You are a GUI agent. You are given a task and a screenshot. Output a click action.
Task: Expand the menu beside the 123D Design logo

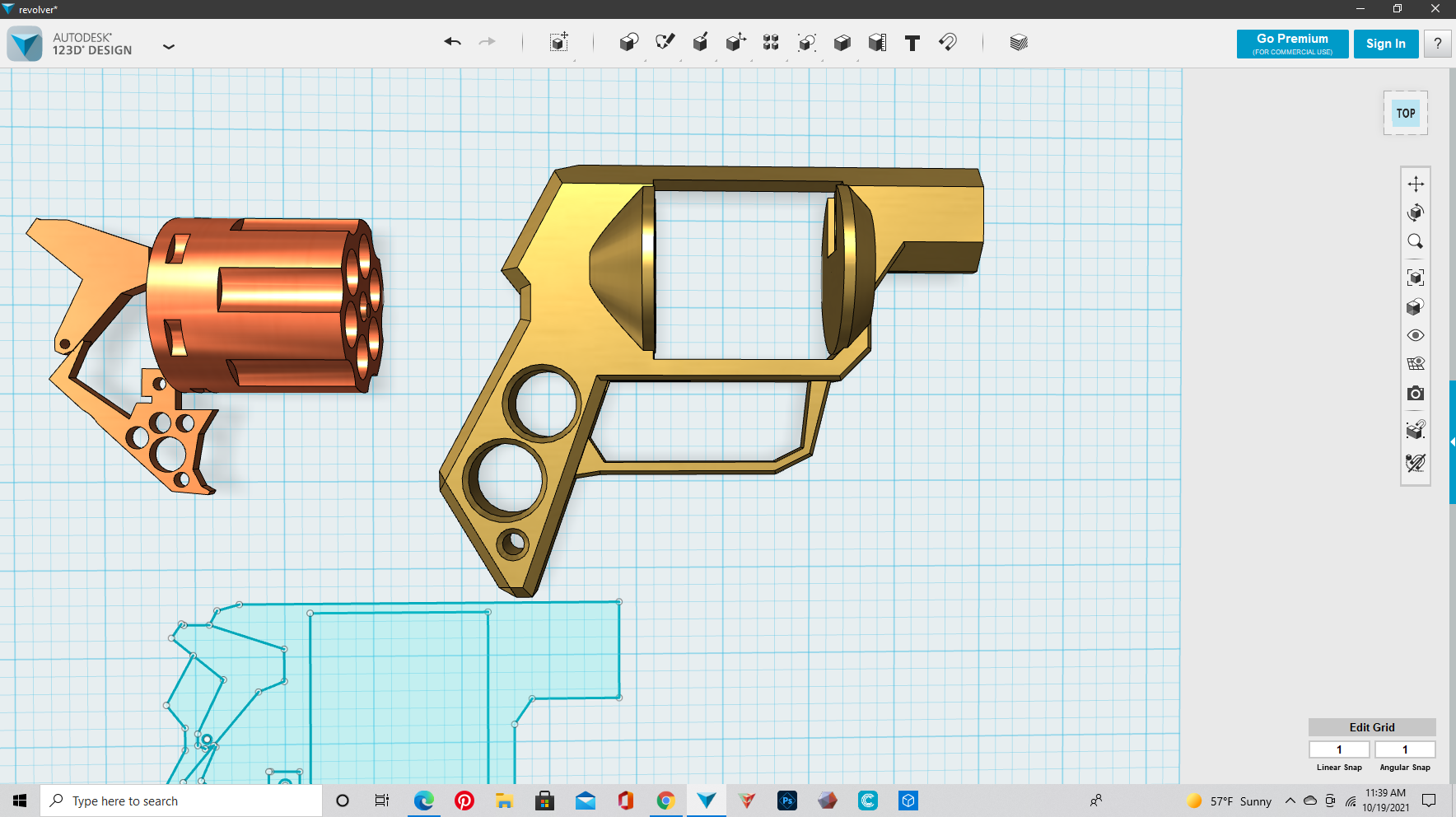[x=169, y=47]
